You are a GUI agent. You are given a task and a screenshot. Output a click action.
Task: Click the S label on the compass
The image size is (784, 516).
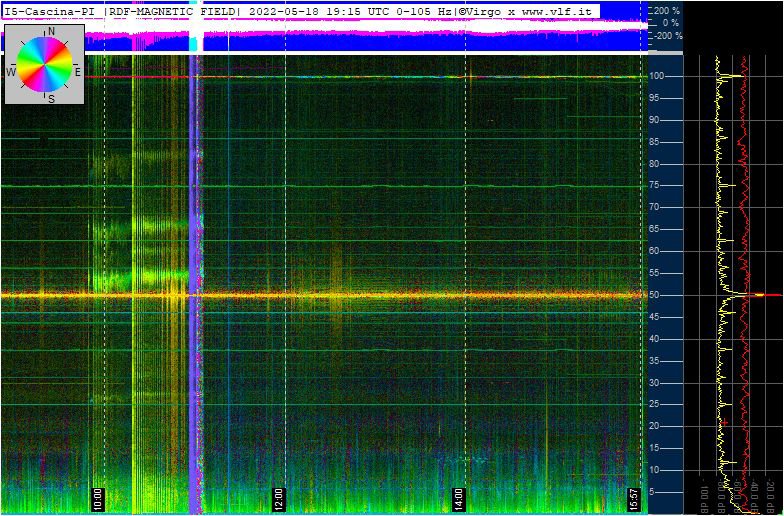click(51, 98)
